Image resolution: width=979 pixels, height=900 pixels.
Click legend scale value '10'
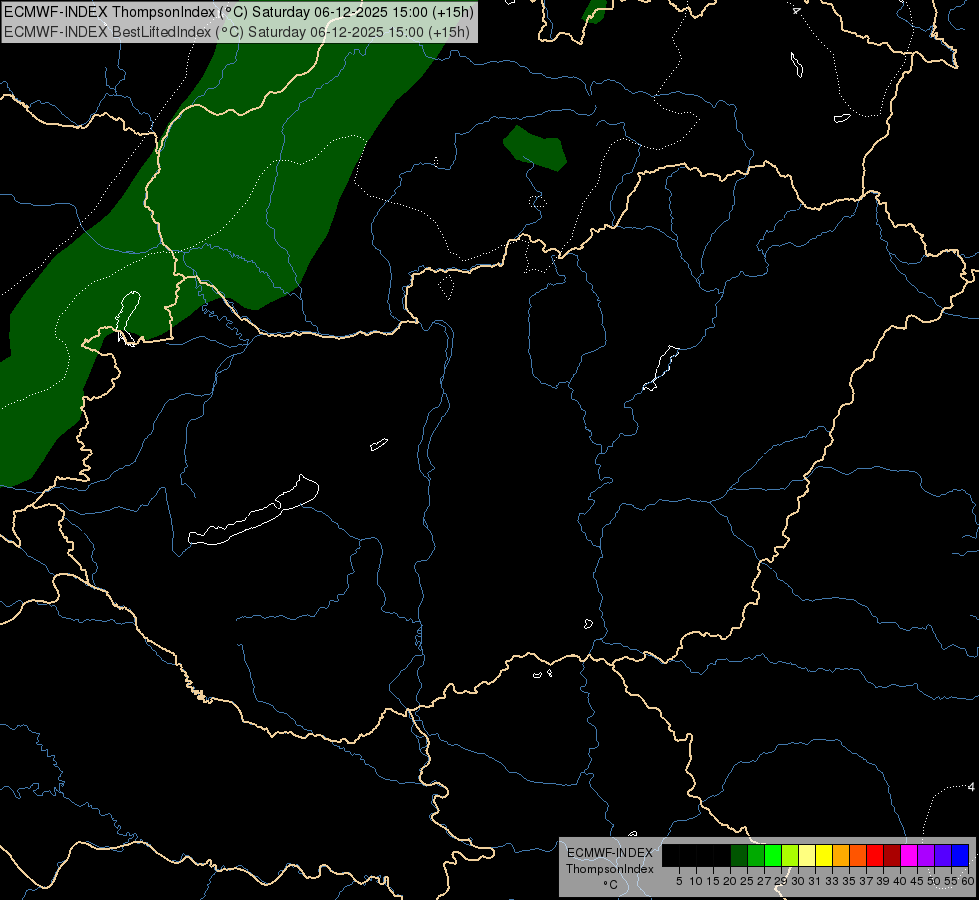click(696, 881)
